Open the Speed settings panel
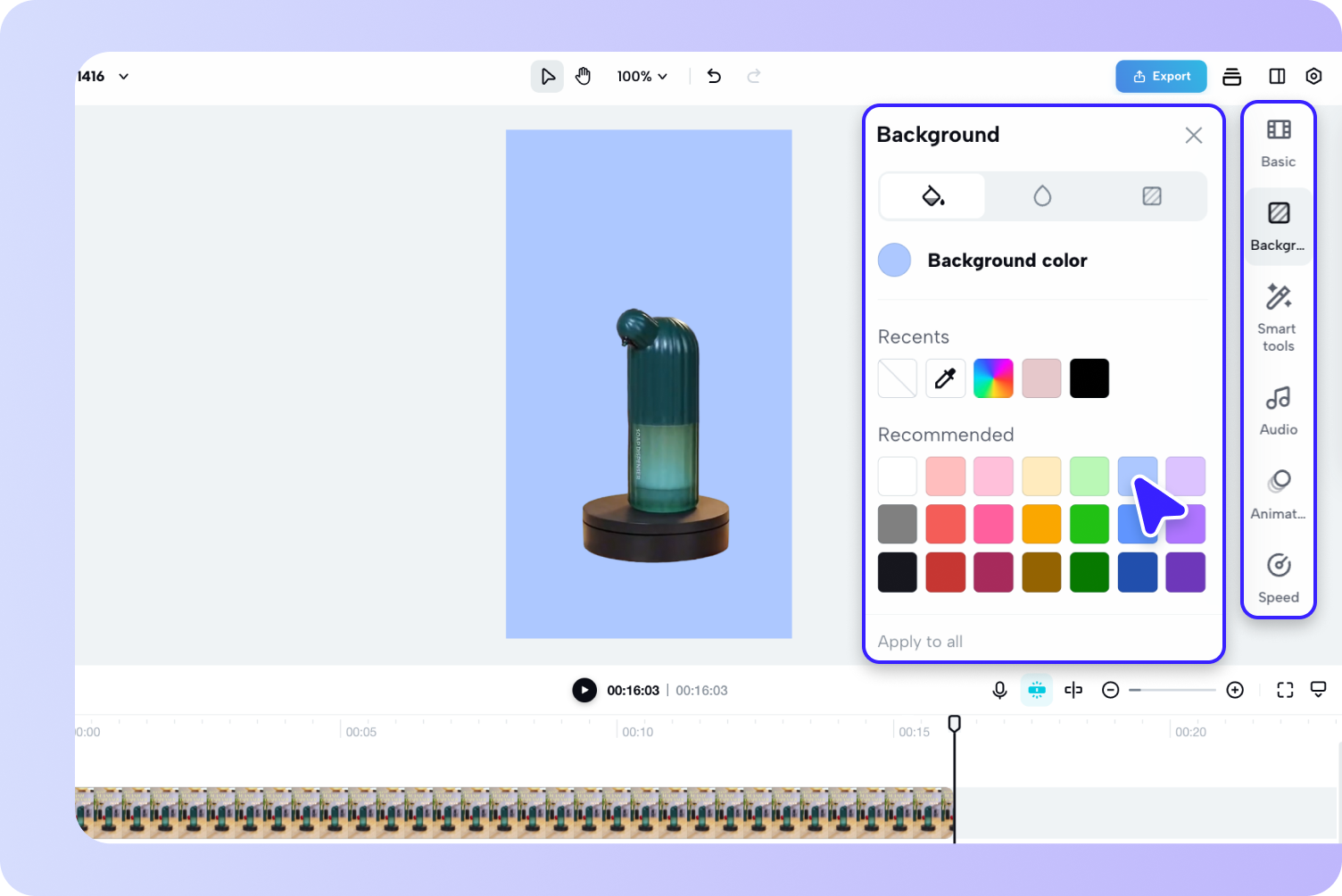 coord(1278,577)
